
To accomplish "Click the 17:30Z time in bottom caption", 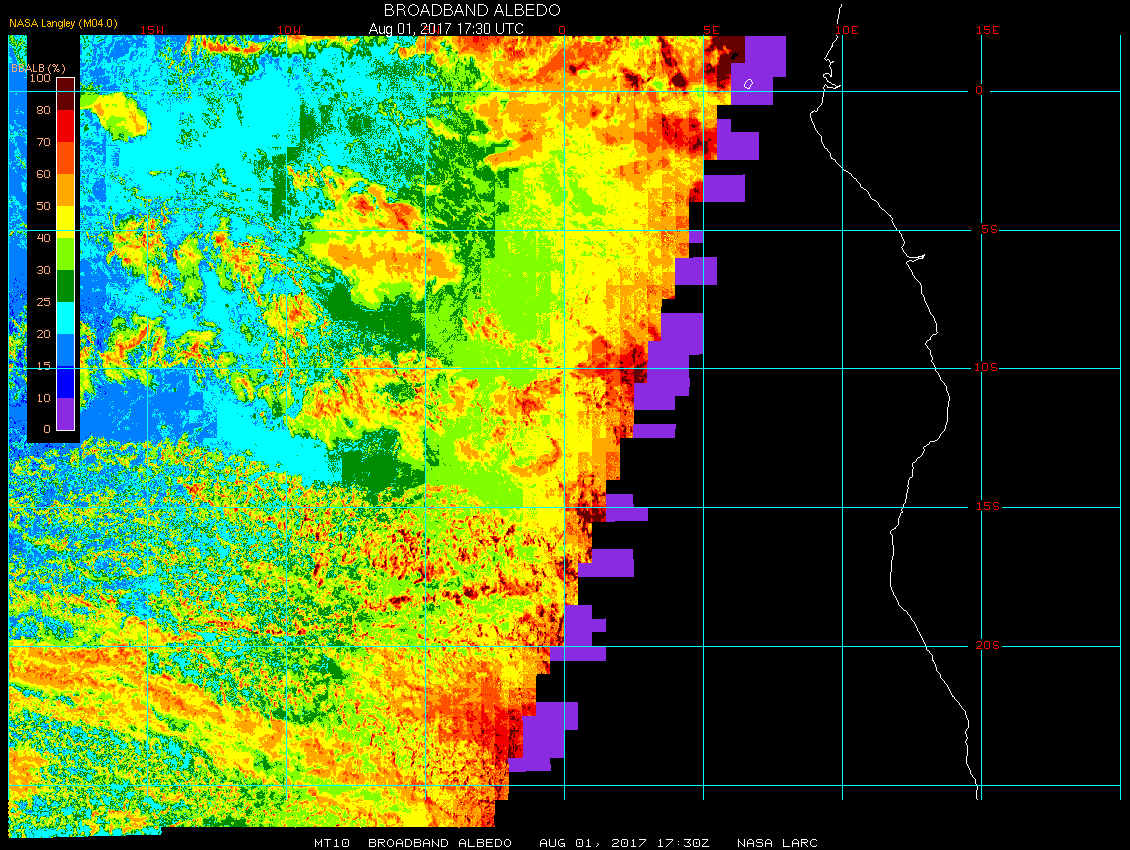I will (x=683, y=843).
